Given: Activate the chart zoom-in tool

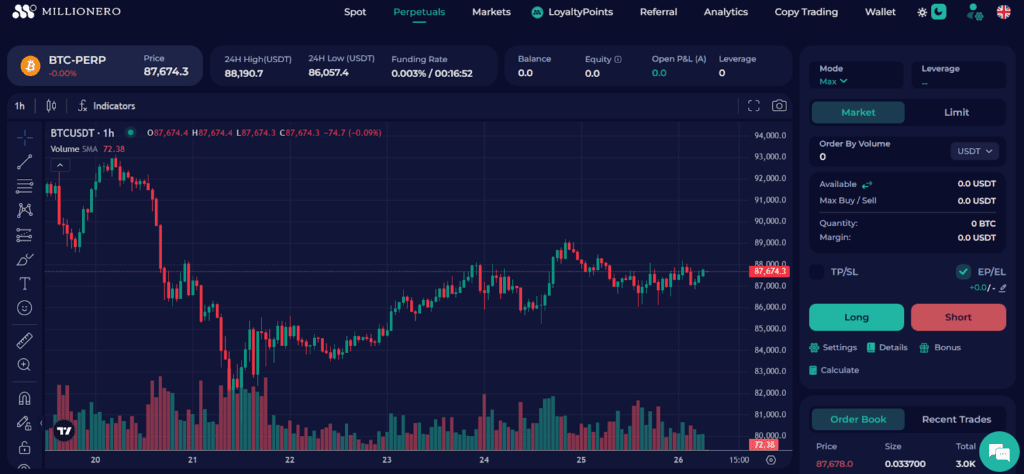Looking at the screenshot, I should (x=25, y=365).
